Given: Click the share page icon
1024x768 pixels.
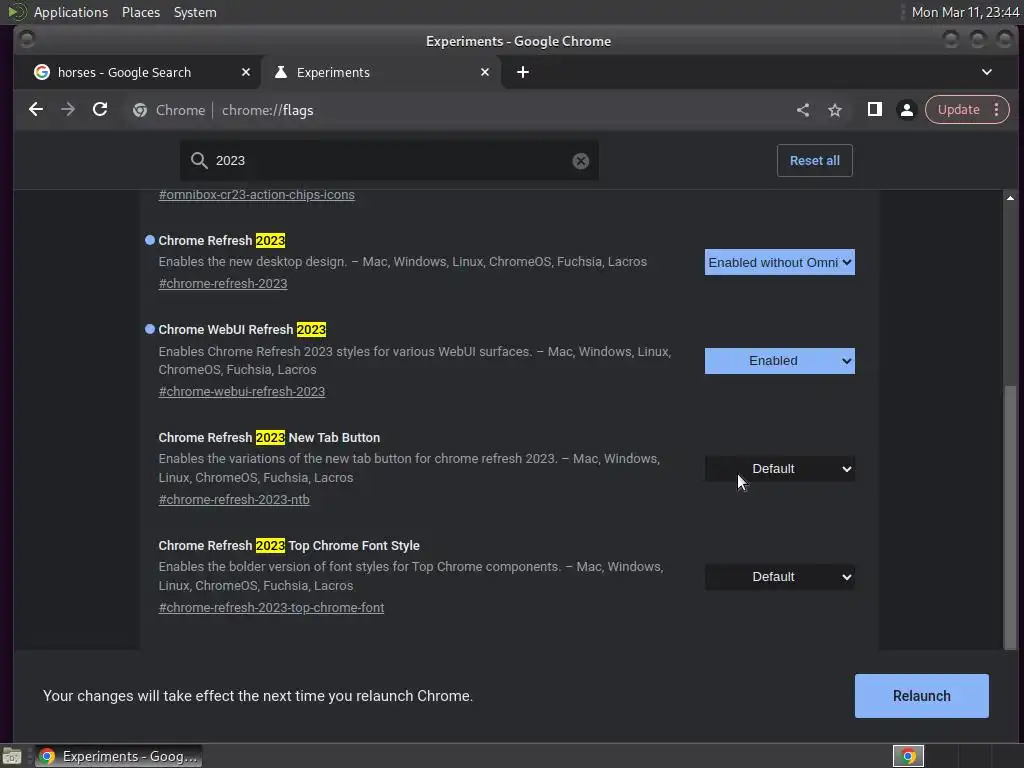Looking at the screenshot, I should [x=803, y=110].
